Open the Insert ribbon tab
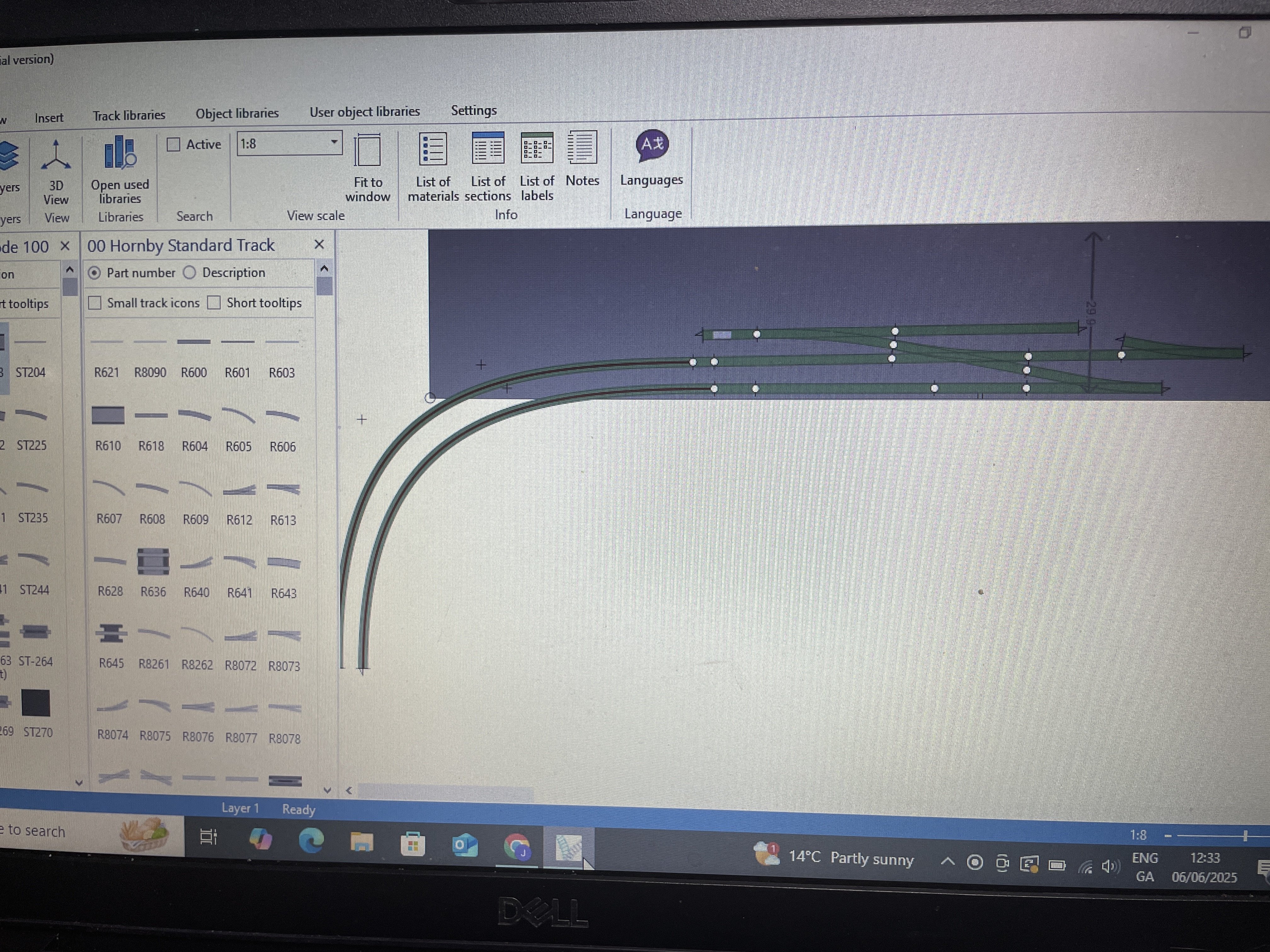This screenshot has width=1270, height=952. [49, 118]
